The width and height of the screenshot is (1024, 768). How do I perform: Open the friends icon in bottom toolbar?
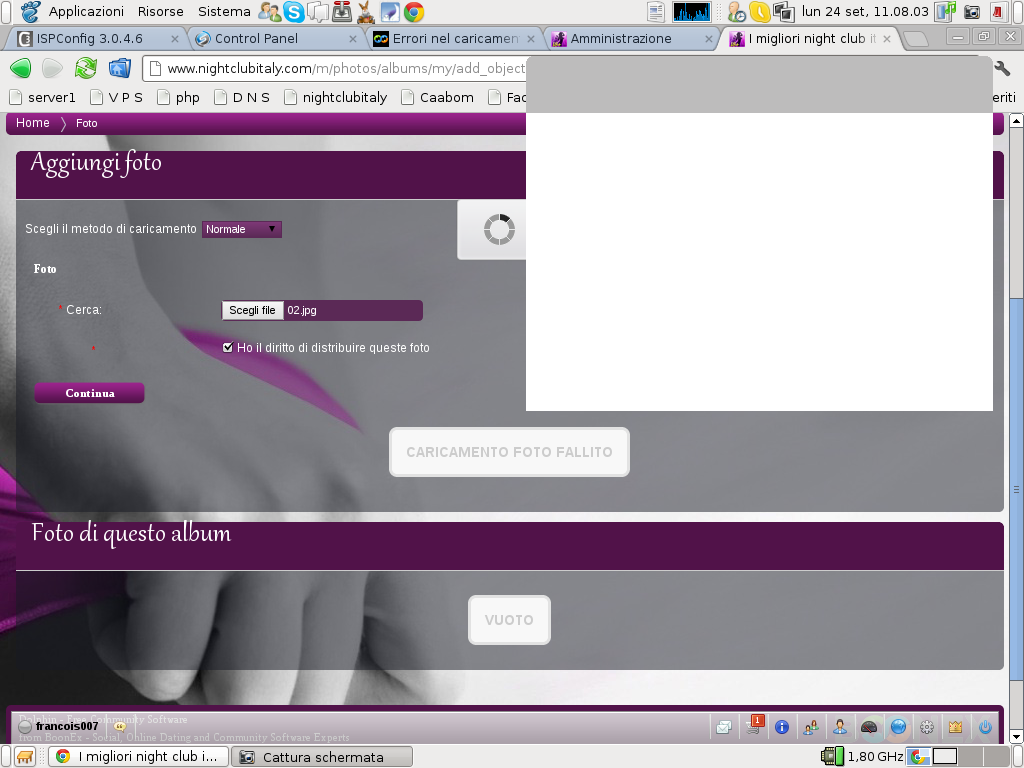[811, 728]
